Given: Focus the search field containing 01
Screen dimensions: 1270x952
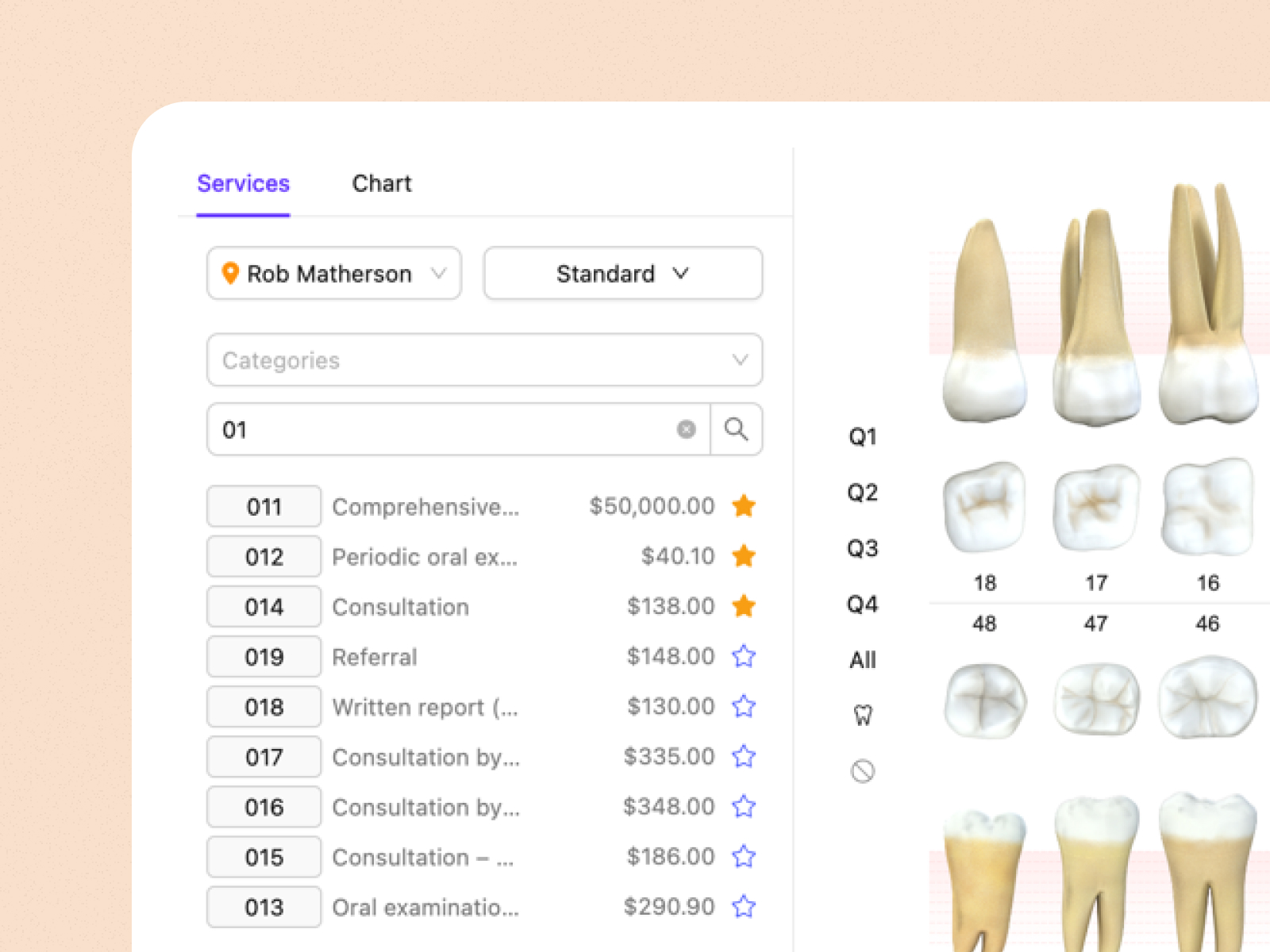Looking at the screenshot, I should [444, 429].
